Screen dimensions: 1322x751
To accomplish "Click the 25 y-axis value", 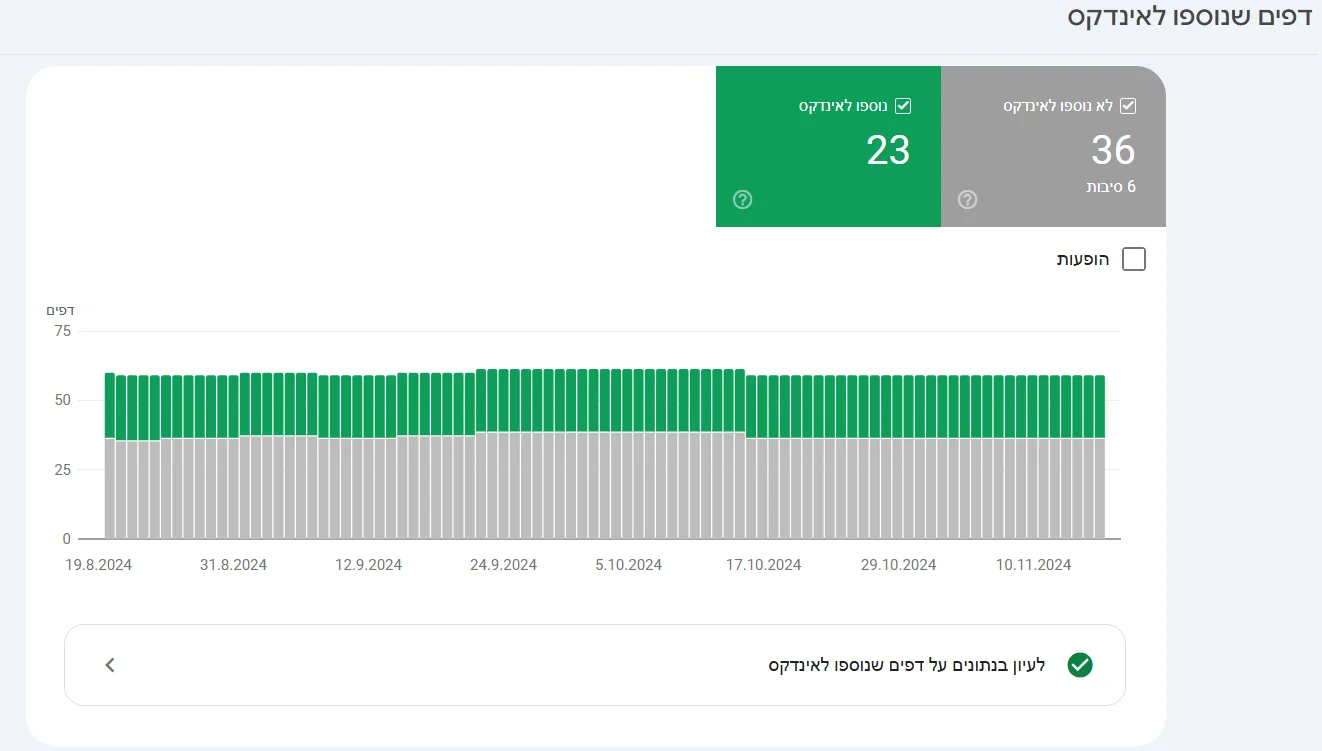I will tap(62, 470).
